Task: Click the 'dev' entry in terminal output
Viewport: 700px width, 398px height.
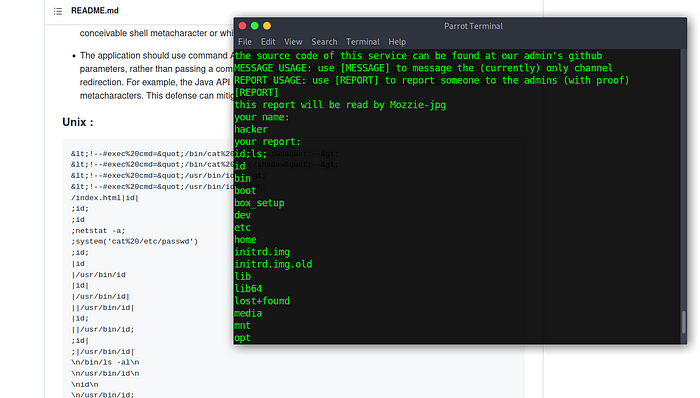Action: point(242,215)
